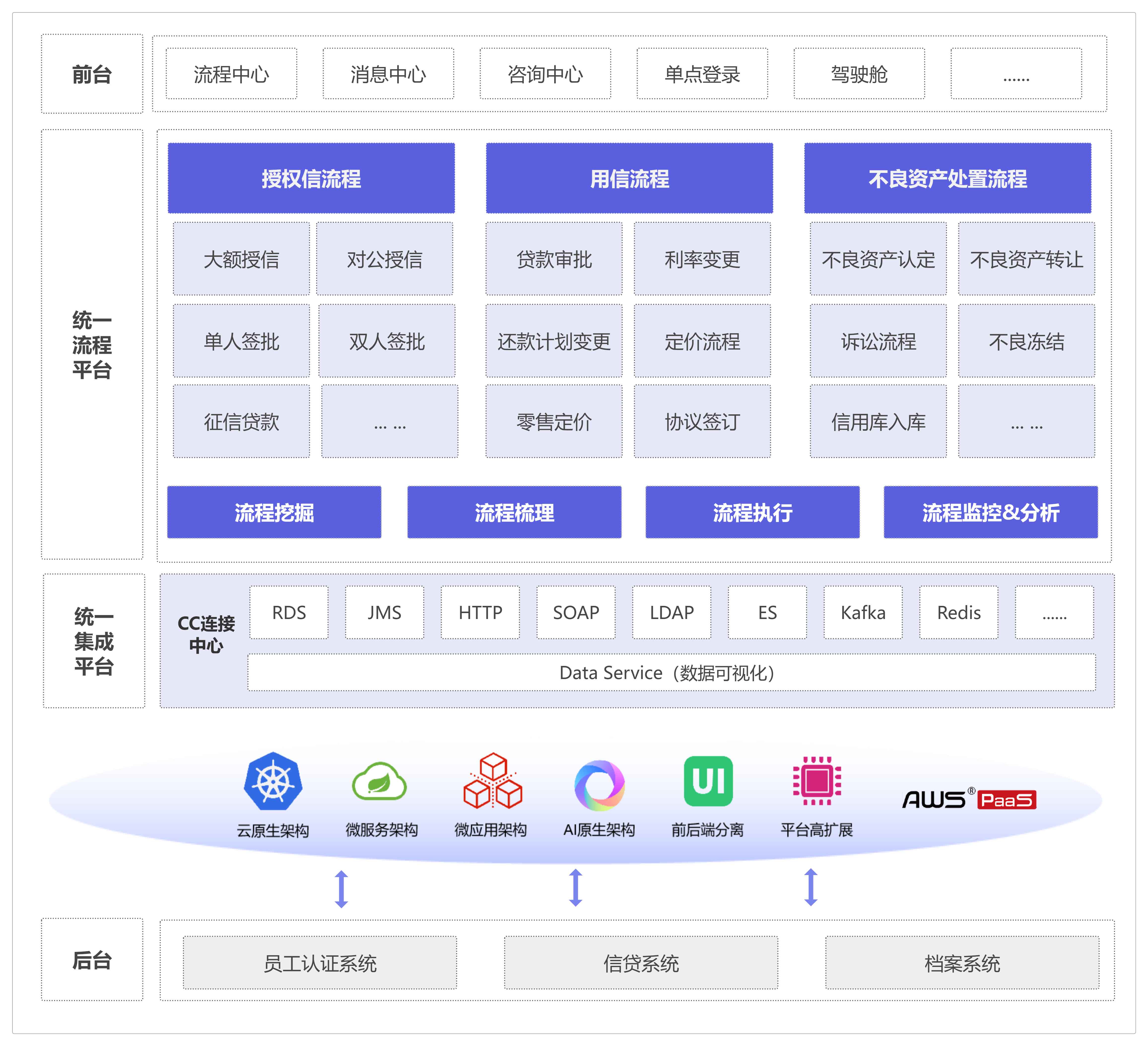Click the Data Service (数据可视化) bar
Image resolution: width=1148 pixels, height=1046 pixels.
pos(671,672)
